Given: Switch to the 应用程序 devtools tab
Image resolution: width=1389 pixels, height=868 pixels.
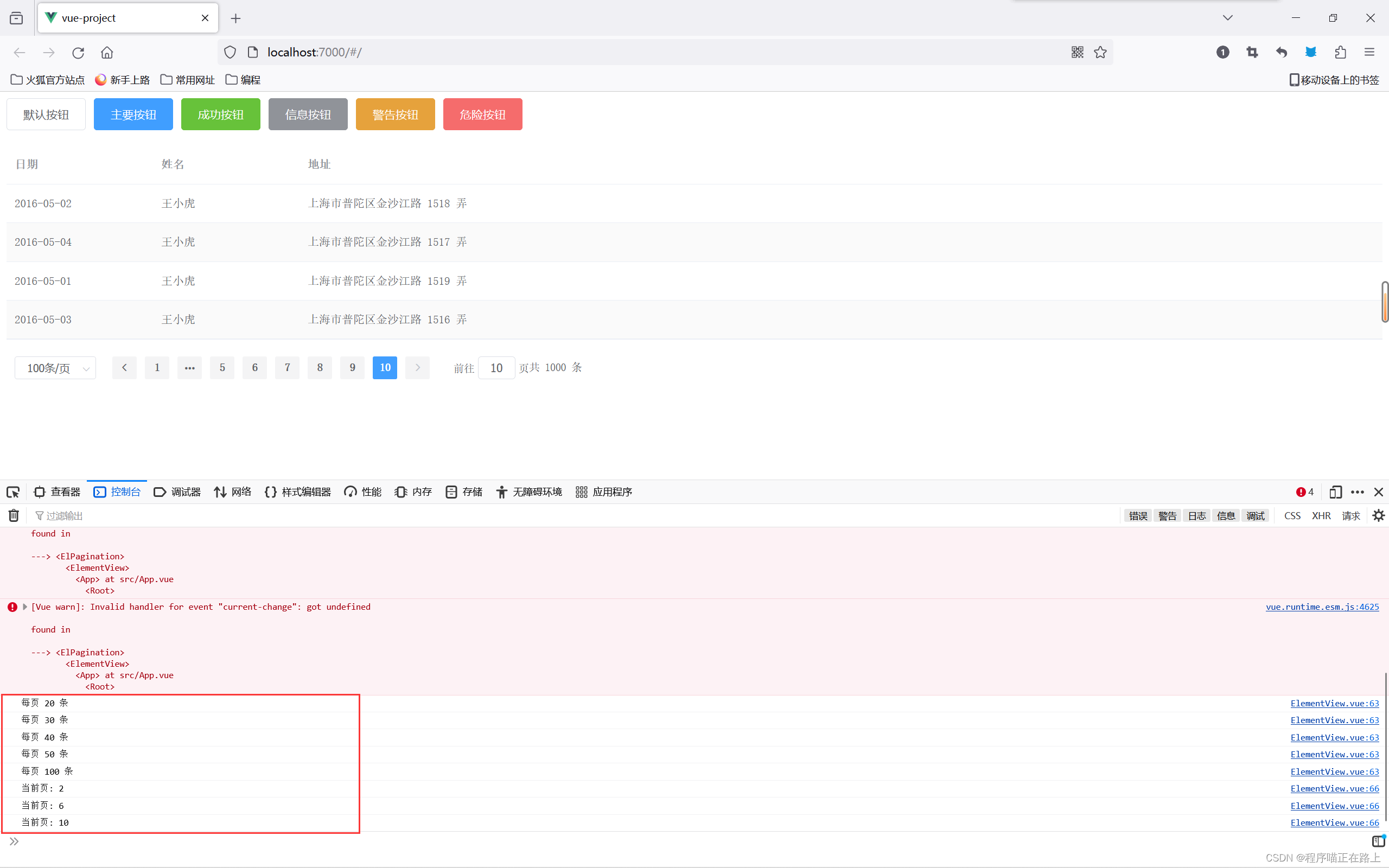Looking at the screenshot, I should (x=604, y=492).
